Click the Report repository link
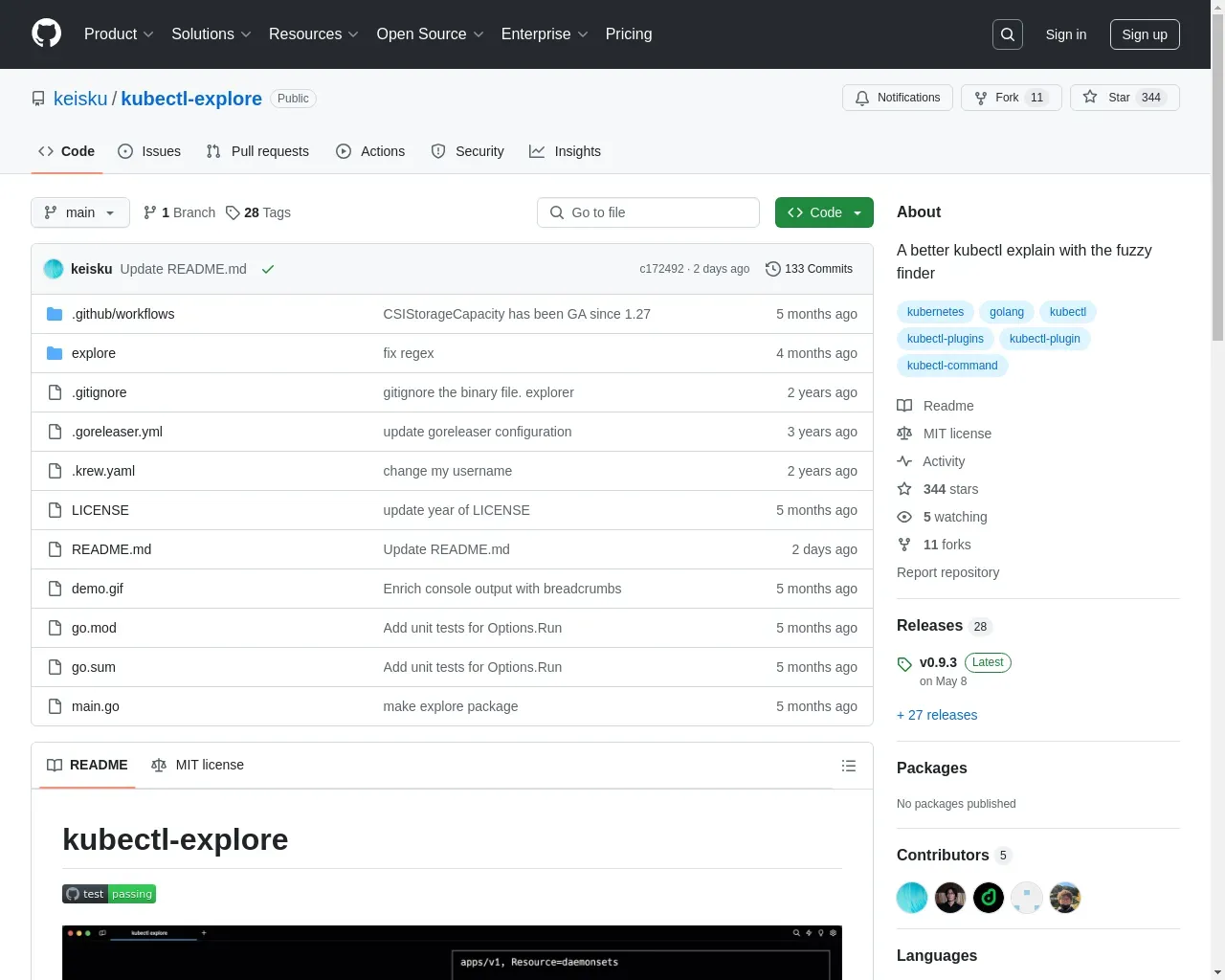 coord(947,572)
